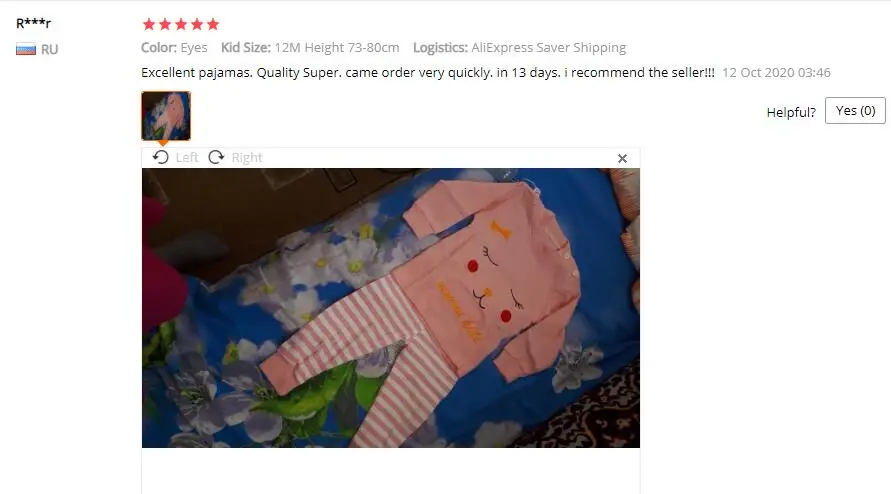Select the 'Left' rotation label
Viewport: 891px width, 494px height.
(187, 157)
